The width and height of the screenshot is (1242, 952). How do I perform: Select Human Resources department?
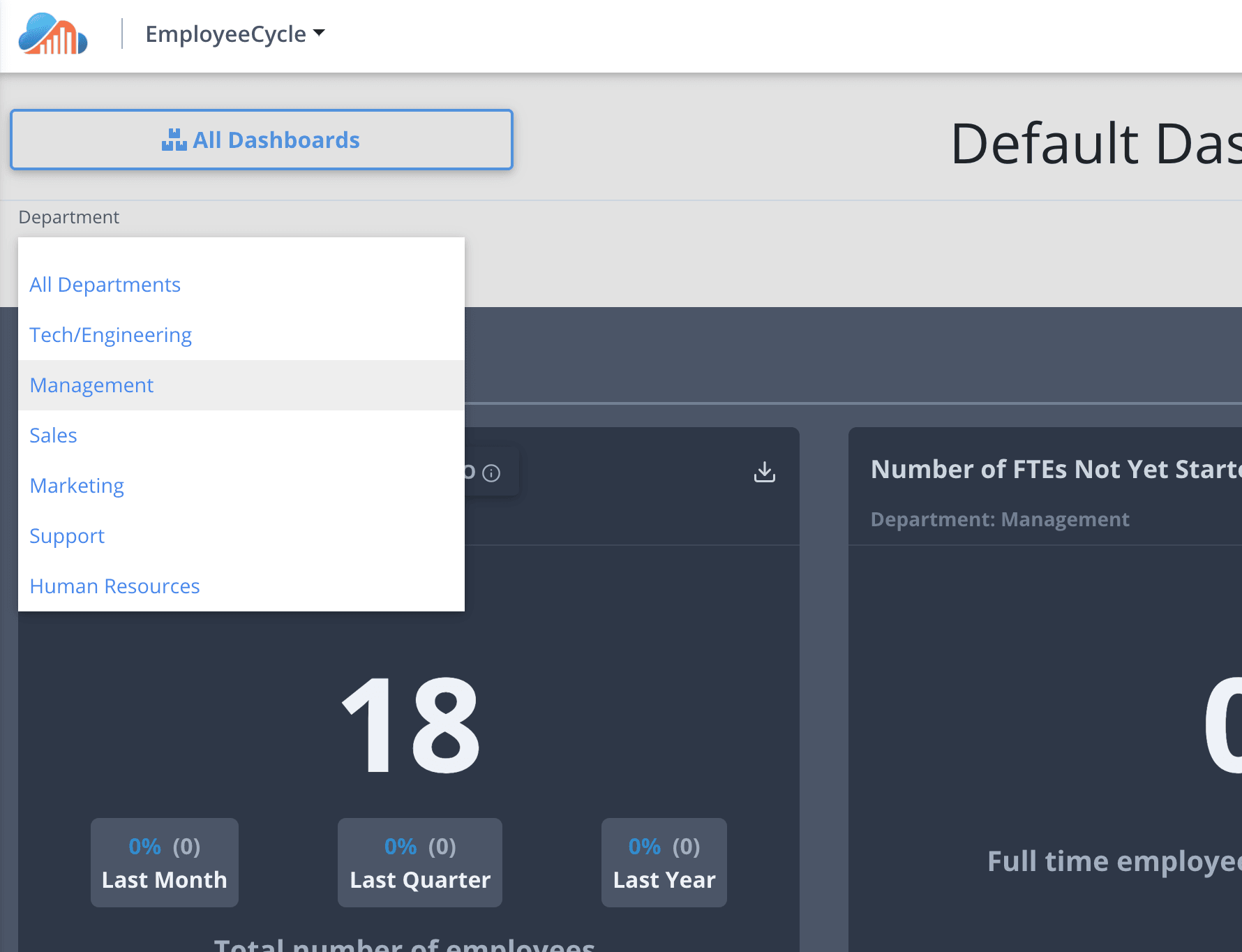pos(114,586)
